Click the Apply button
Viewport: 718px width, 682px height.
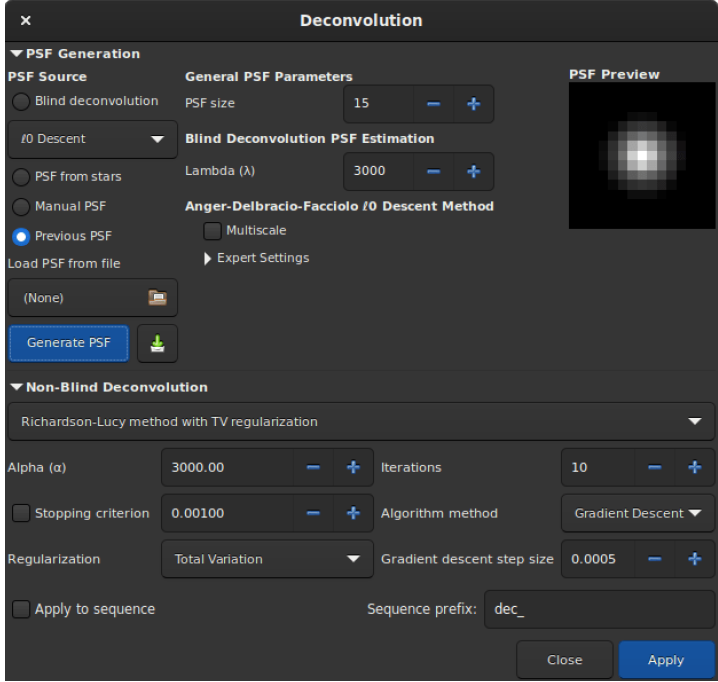pyautogui.click(x=665, y=660)
